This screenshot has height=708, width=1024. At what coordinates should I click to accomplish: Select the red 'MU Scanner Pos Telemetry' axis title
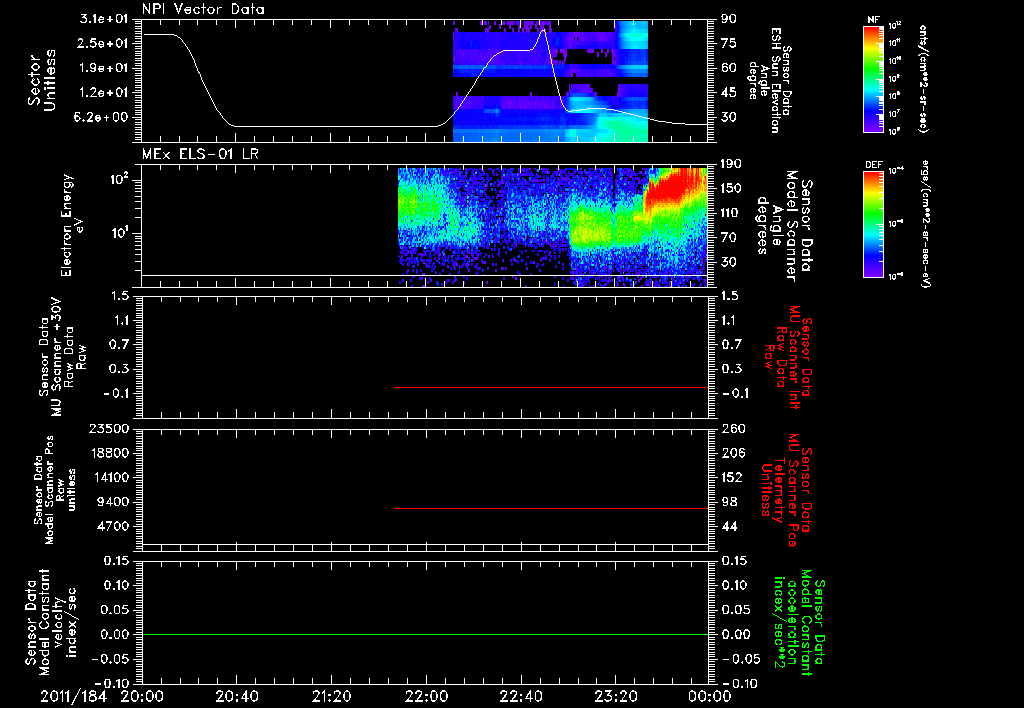click(x=786, y=490)
